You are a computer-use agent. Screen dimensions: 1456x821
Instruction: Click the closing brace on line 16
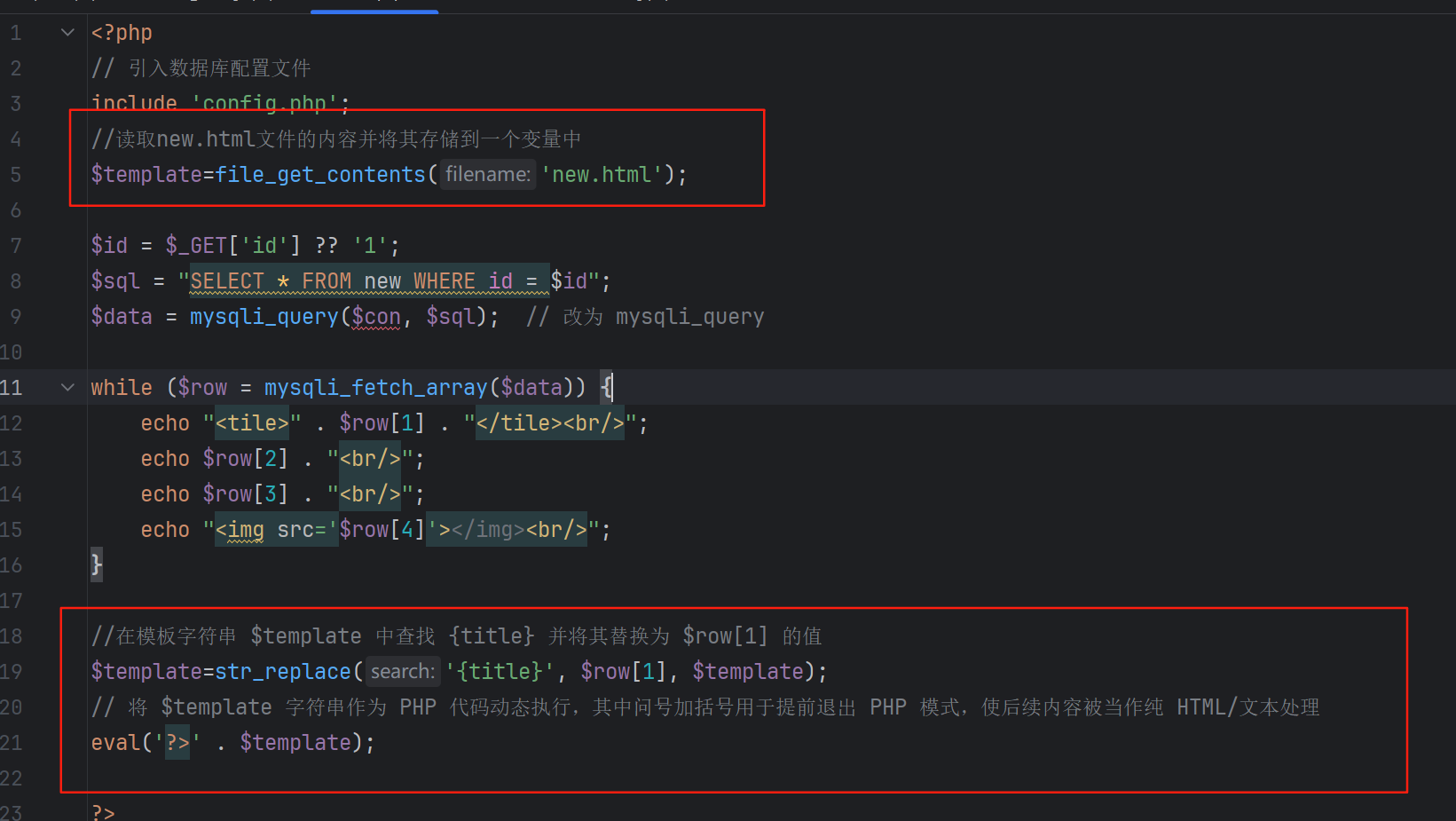[97, 565]
